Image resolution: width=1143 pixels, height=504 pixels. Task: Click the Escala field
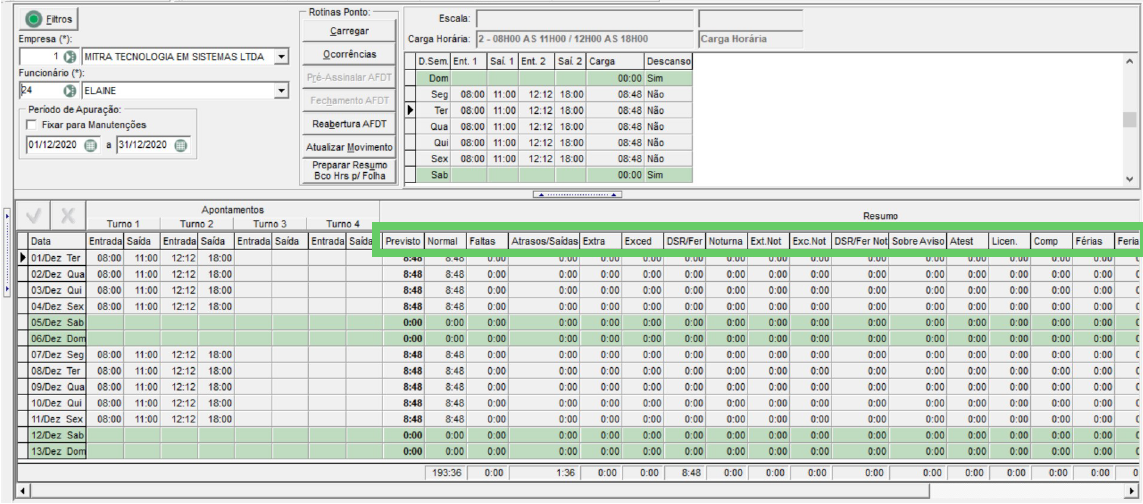click(585, 18)
